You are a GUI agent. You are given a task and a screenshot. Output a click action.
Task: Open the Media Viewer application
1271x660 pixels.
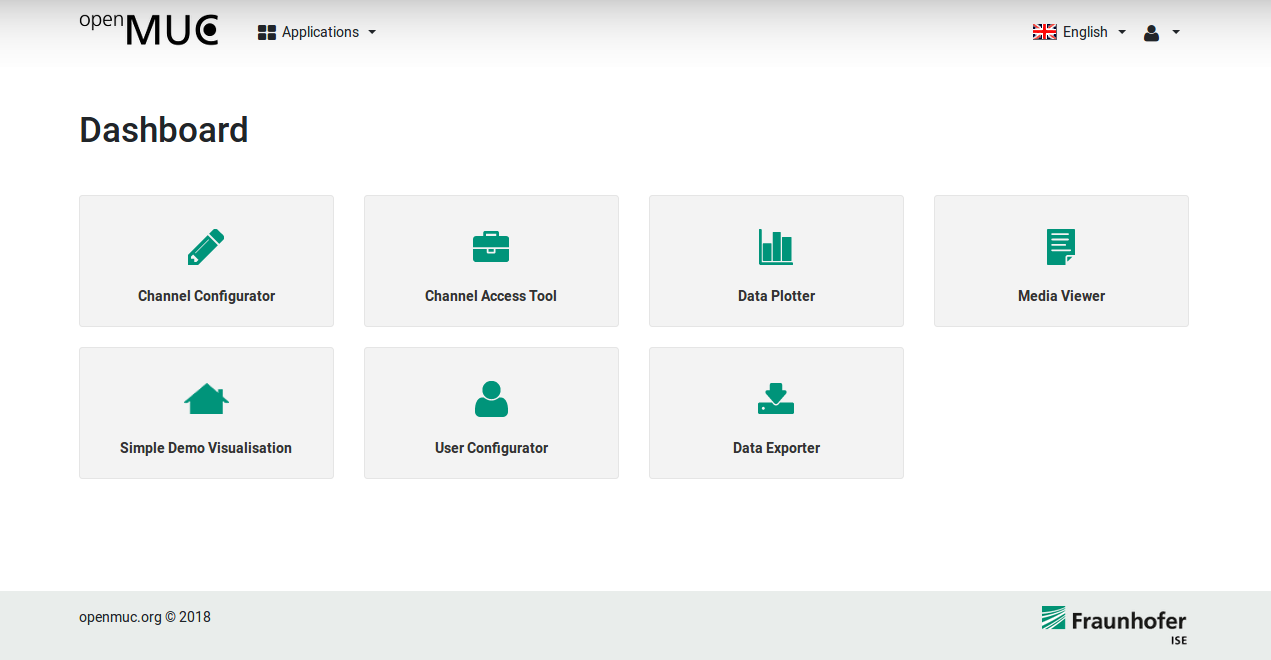tap(1060, 260)
